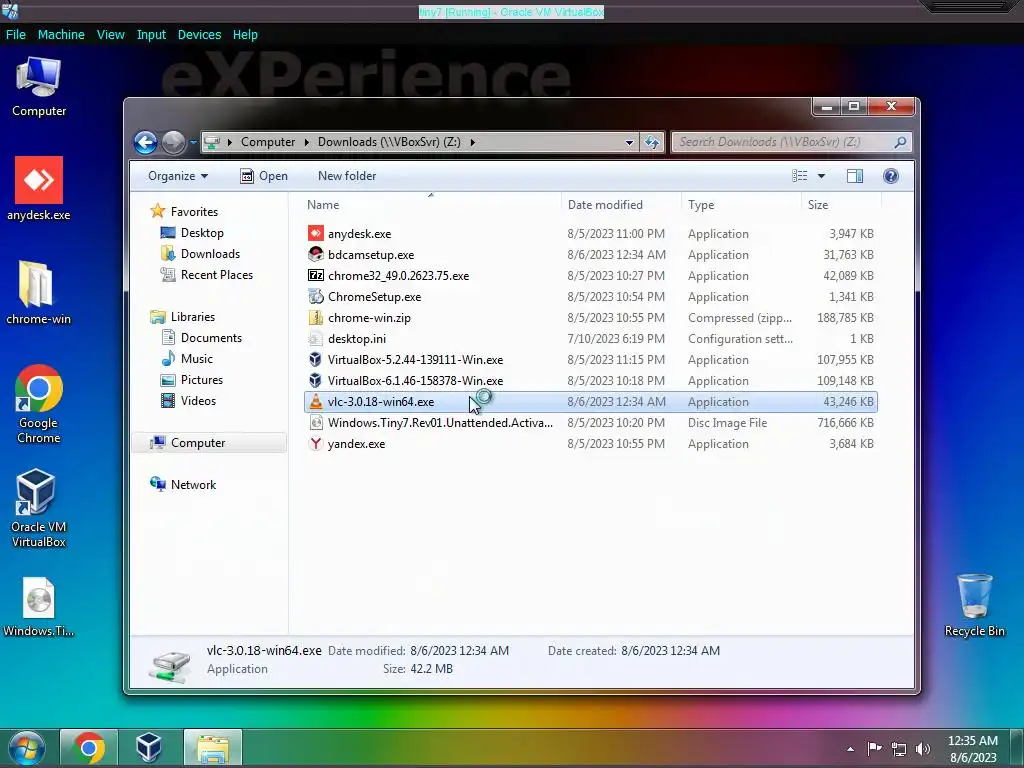Image resolution: width=1024 pixels, height=768 pixels.
Task: Select Documents library
Action: 211,338
